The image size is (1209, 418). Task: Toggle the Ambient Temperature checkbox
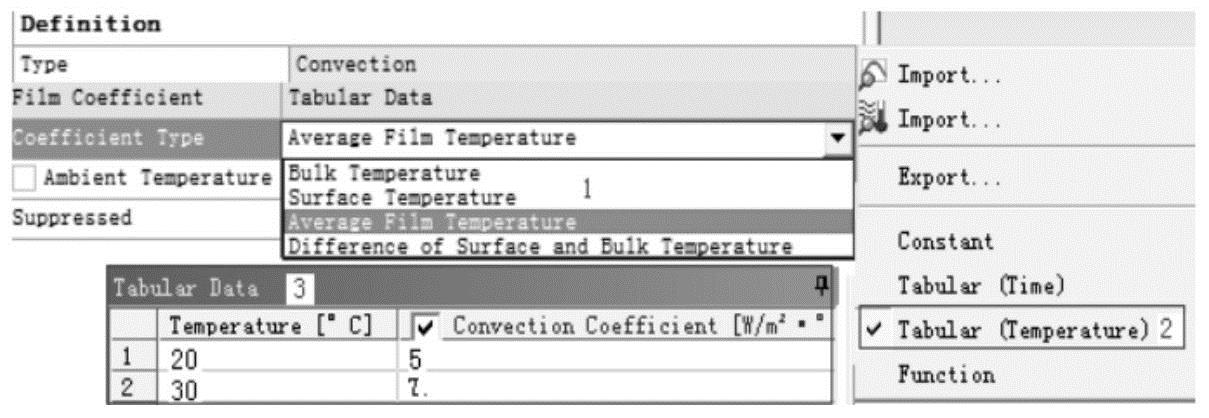click(x=26, y=179)
